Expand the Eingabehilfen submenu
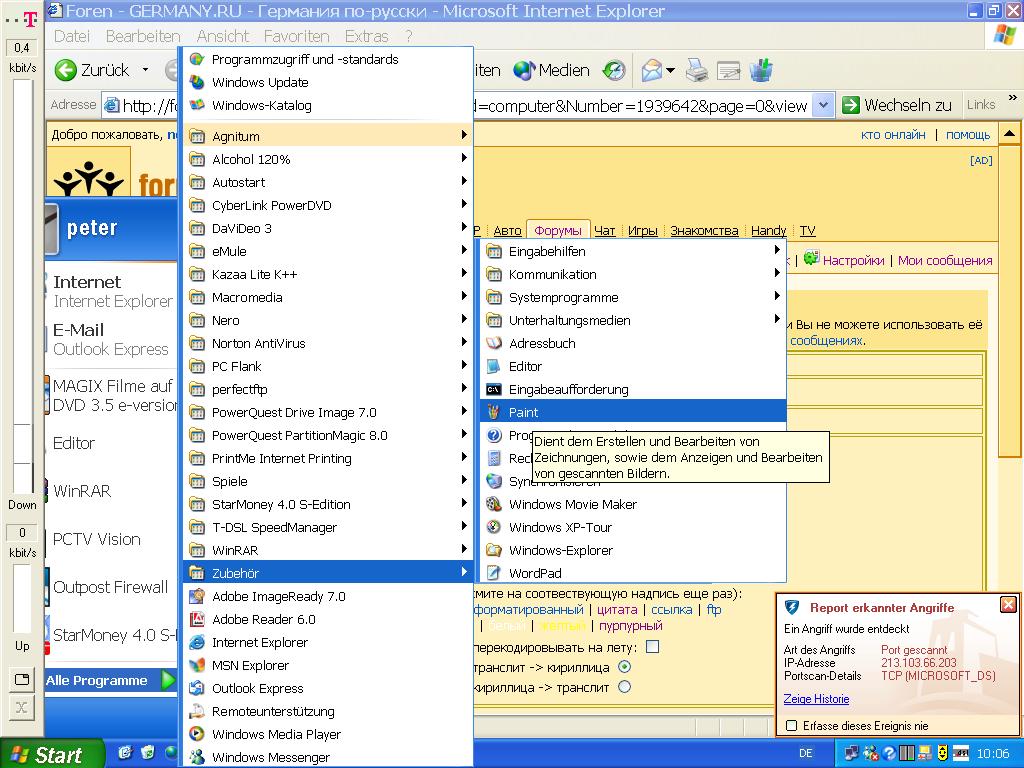This screenshot has height=768, width=1024. click(633, 251)
